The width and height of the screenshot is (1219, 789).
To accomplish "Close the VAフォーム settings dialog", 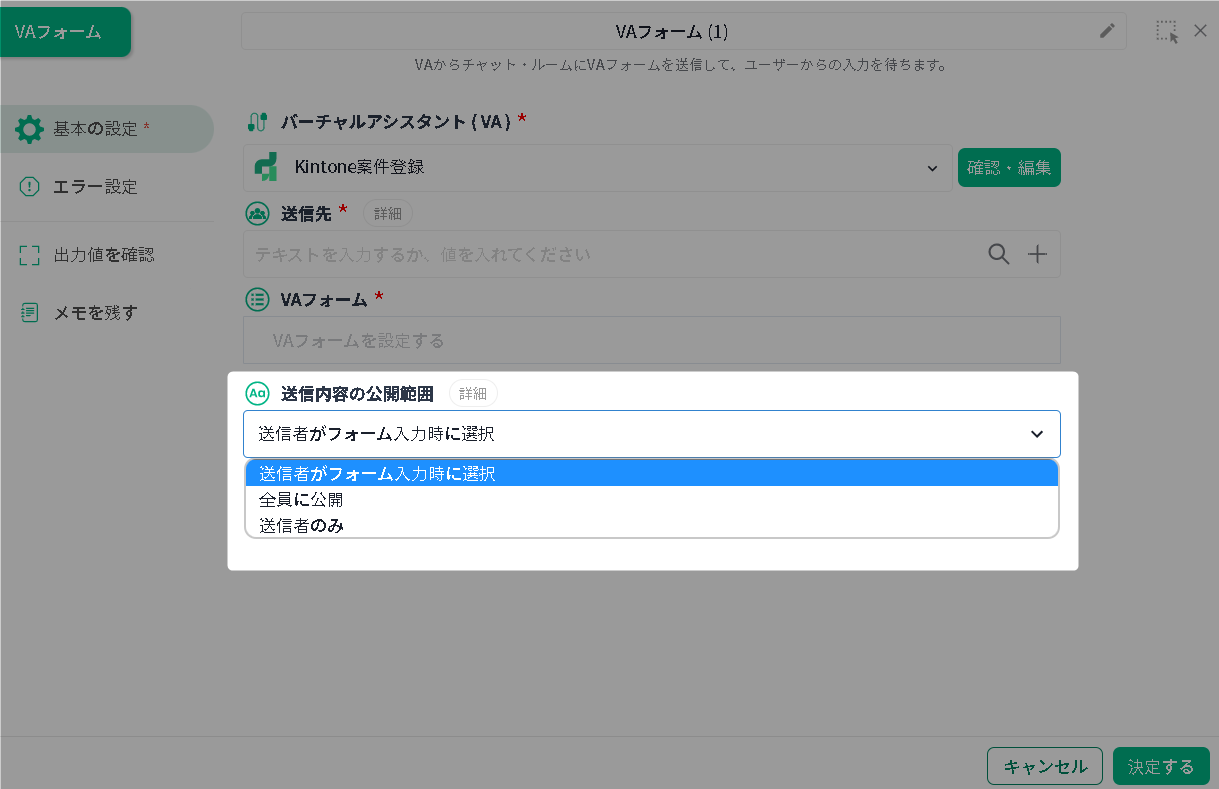I will pos(1201,30).
